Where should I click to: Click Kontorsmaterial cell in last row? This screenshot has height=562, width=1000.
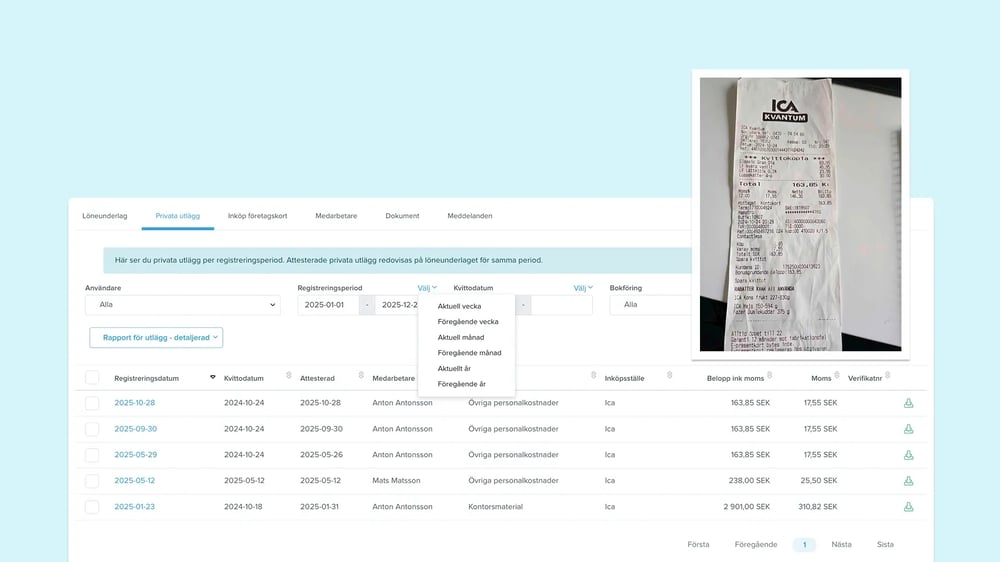click(x=496, y=507)
